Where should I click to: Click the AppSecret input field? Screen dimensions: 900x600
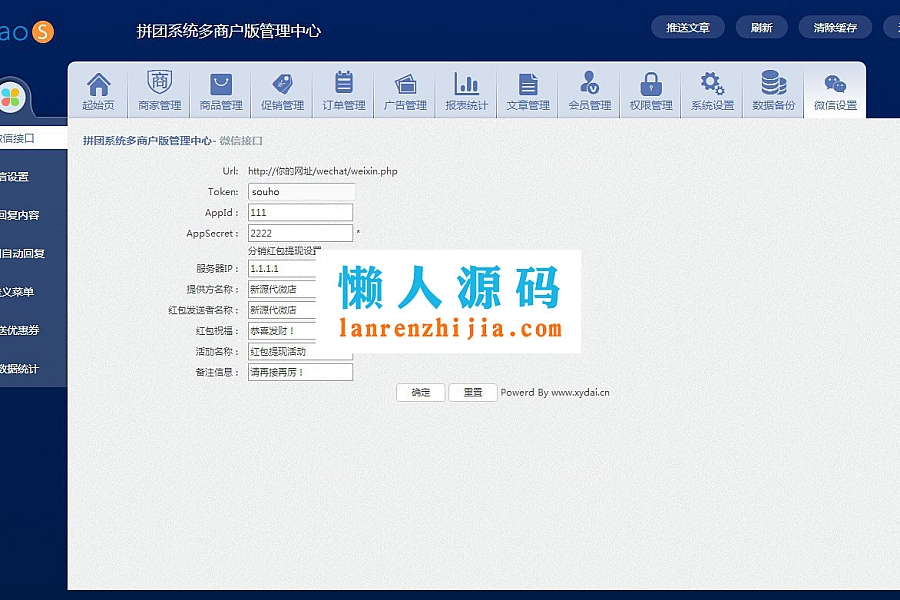click(x=300, y=233)
